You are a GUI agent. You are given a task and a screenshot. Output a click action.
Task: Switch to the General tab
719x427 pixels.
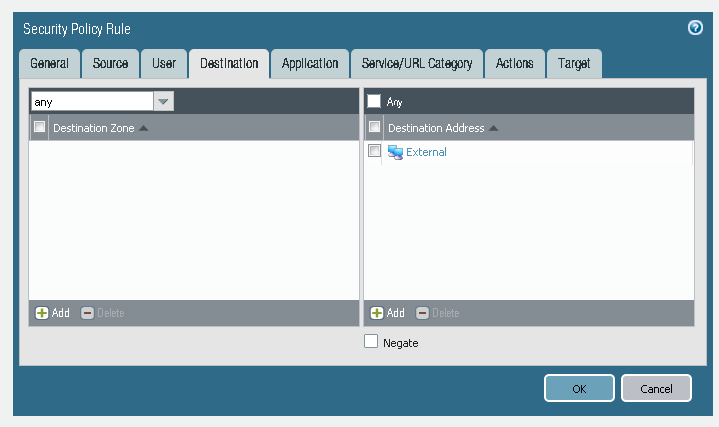pos(50,63)
